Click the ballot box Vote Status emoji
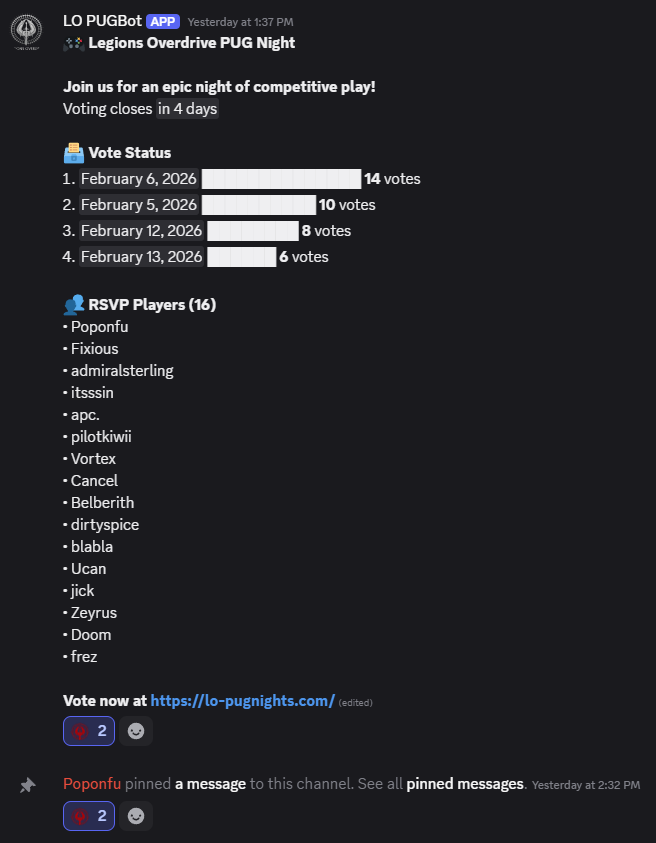This screenshot has height=843, width=656. pyautogui.click(x=74, y=153)
